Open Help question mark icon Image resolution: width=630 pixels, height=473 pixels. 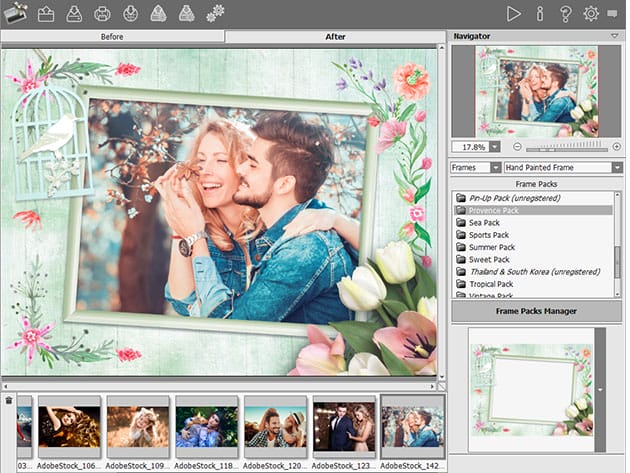click(x=565, y=14)
